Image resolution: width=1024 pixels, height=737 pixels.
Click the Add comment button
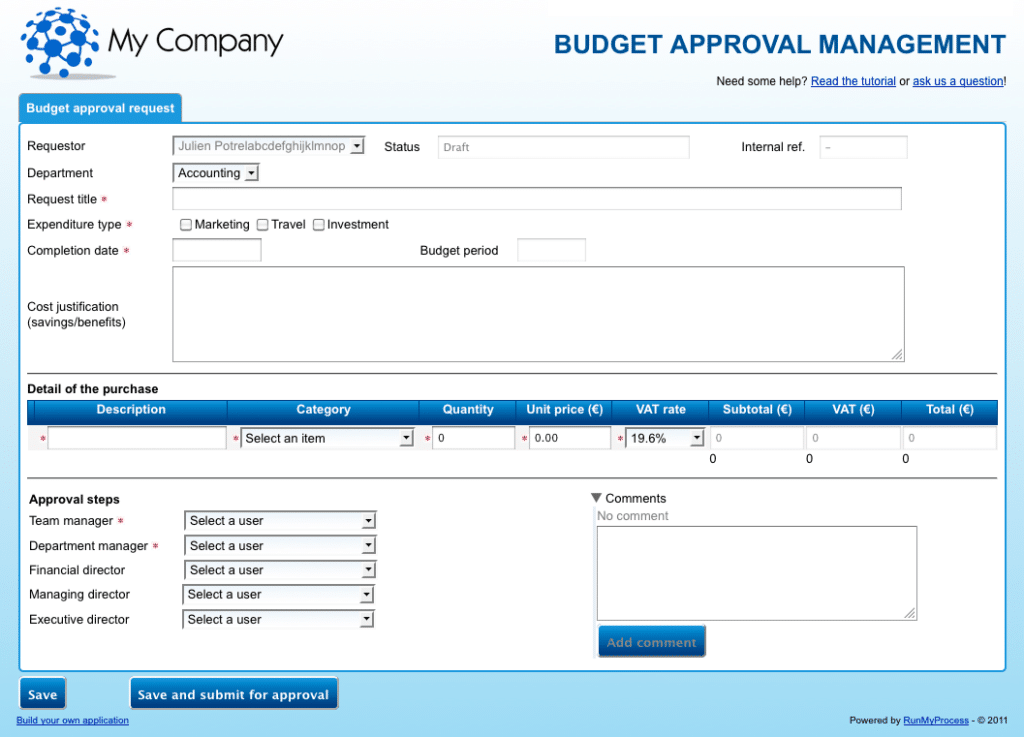coord(652,642)
